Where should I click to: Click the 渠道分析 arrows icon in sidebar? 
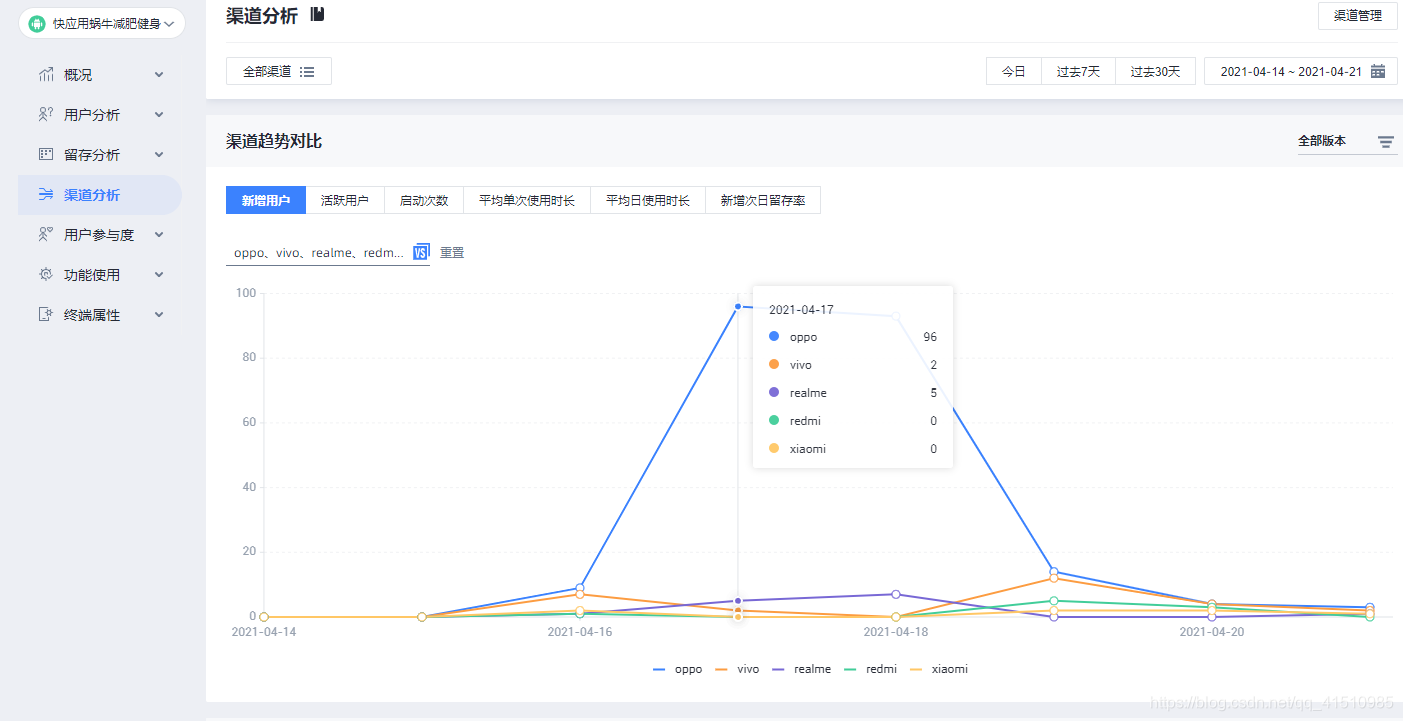[x=46, y=195]
